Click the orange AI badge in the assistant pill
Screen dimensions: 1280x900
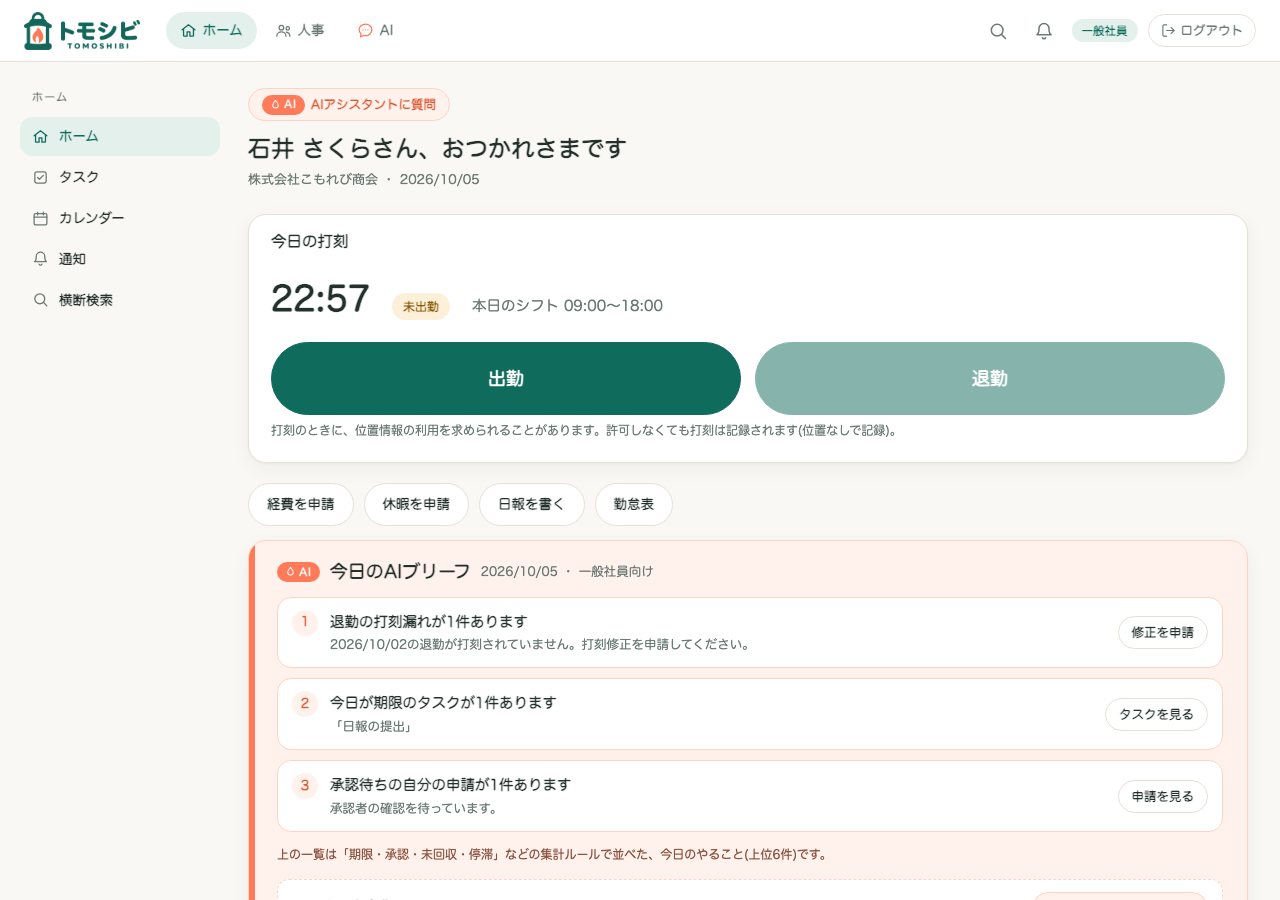coord(283,104)
